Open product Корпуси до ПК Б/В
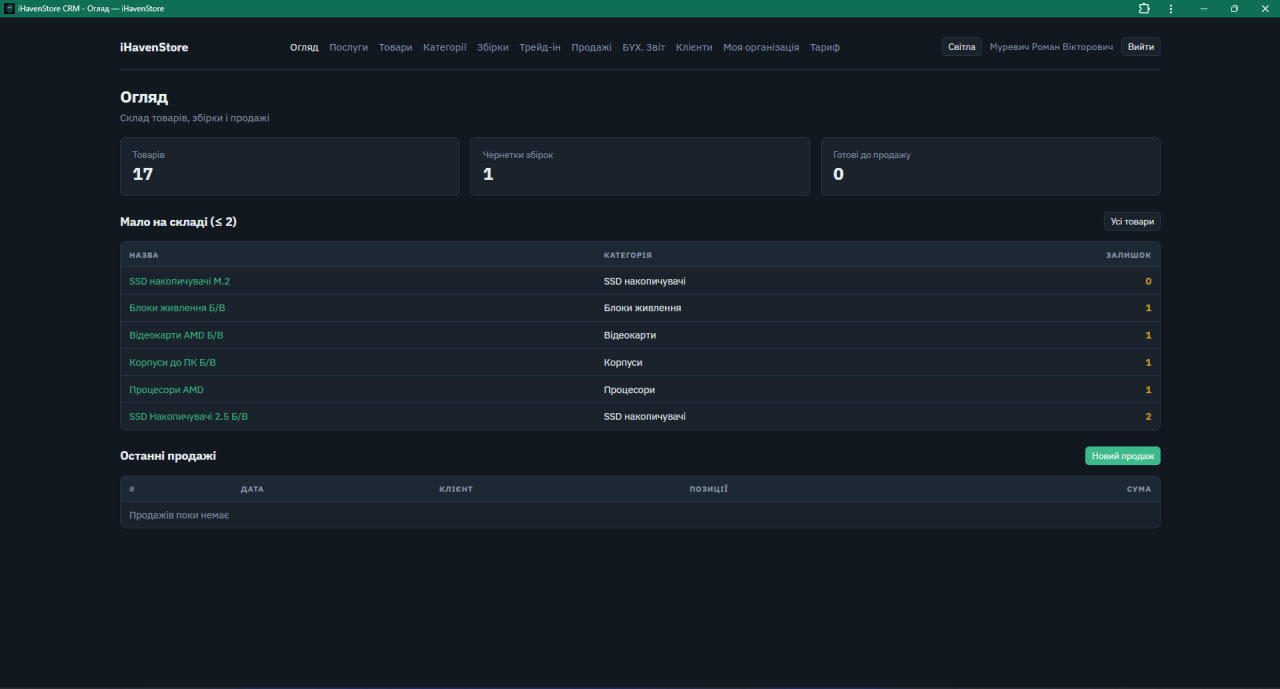This screenshot has width=1280, height=689. click(x=172, y=362)
